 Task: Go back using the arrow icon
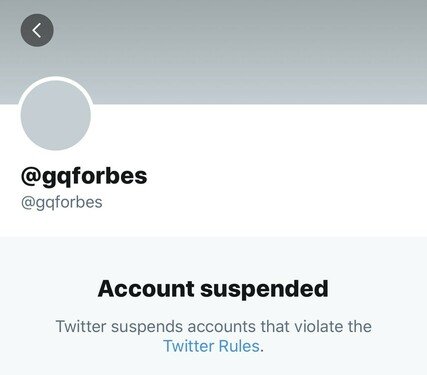(x=37, y=30)
